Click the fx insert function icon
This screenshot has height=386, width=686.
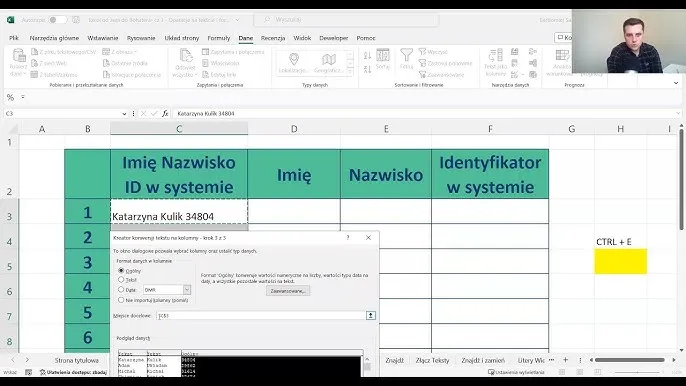(165, 113)
